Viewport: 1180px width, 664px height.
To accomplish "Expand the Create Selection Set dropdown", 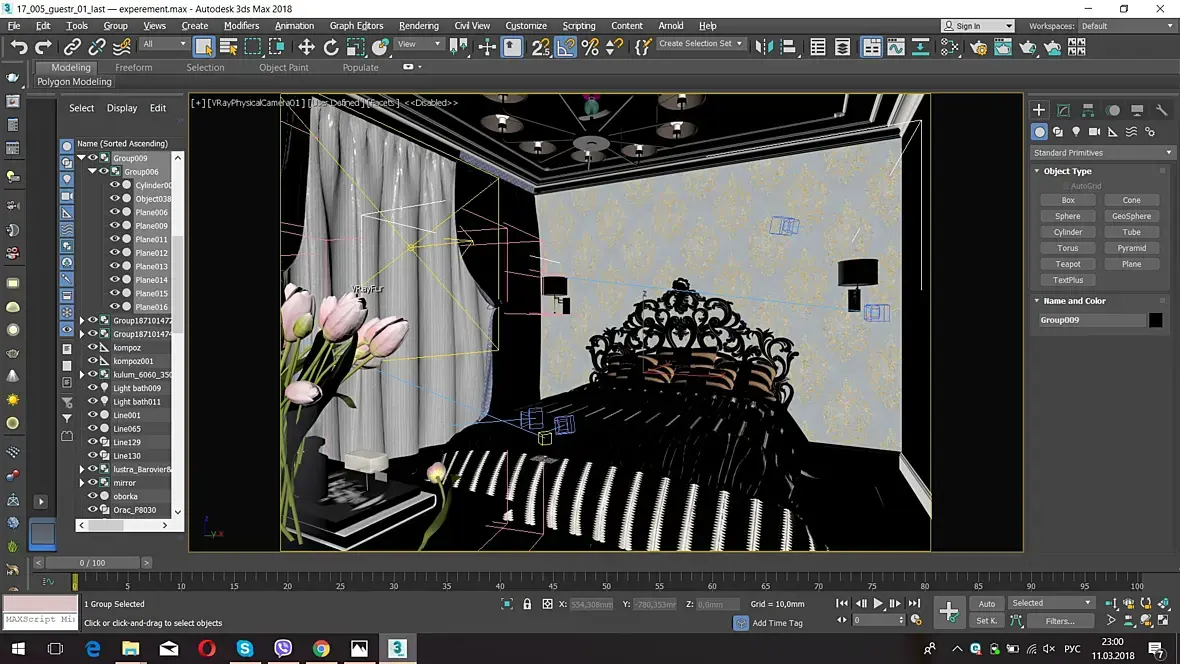I will coord(740,44).
